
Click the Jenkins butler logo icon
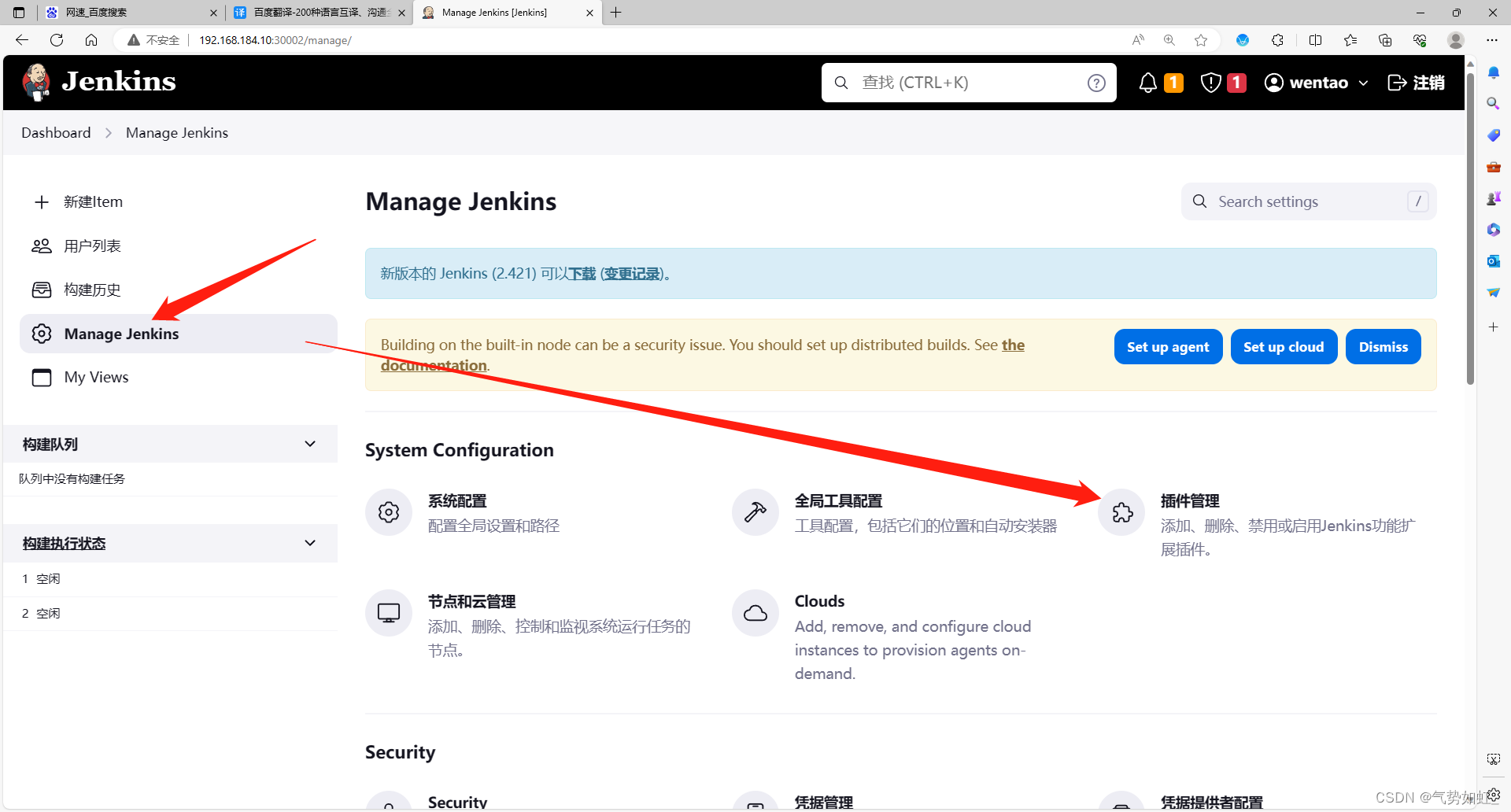tap(36, 82)
